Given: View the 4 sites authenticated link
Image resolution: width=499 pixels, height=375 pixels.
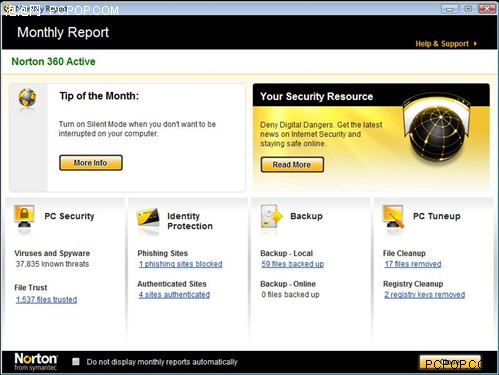Looking at the screenshot, I should click(x=174, y=295).
